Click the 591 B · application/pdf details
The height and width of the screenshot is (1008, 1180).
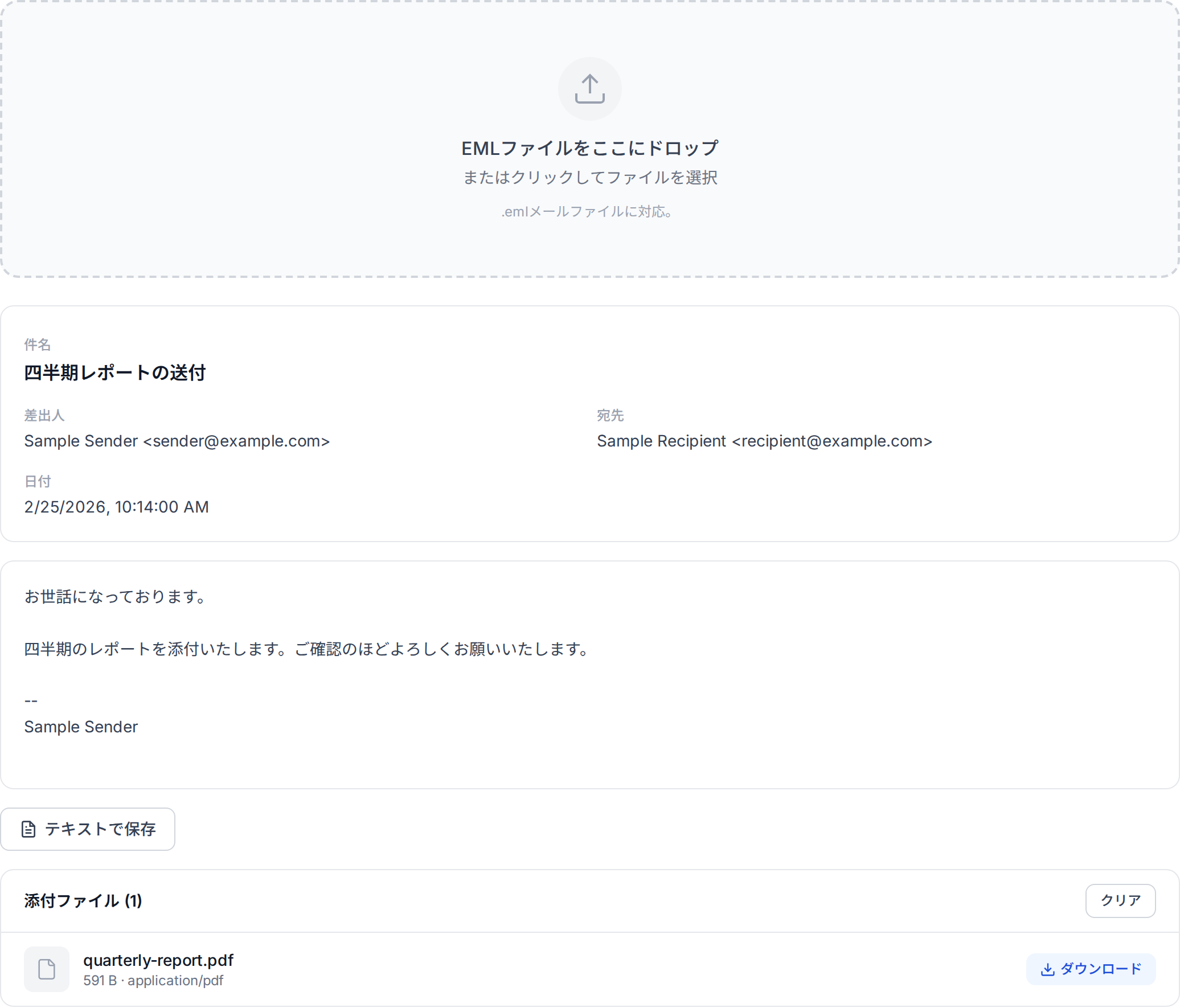(x=153, y=981)
